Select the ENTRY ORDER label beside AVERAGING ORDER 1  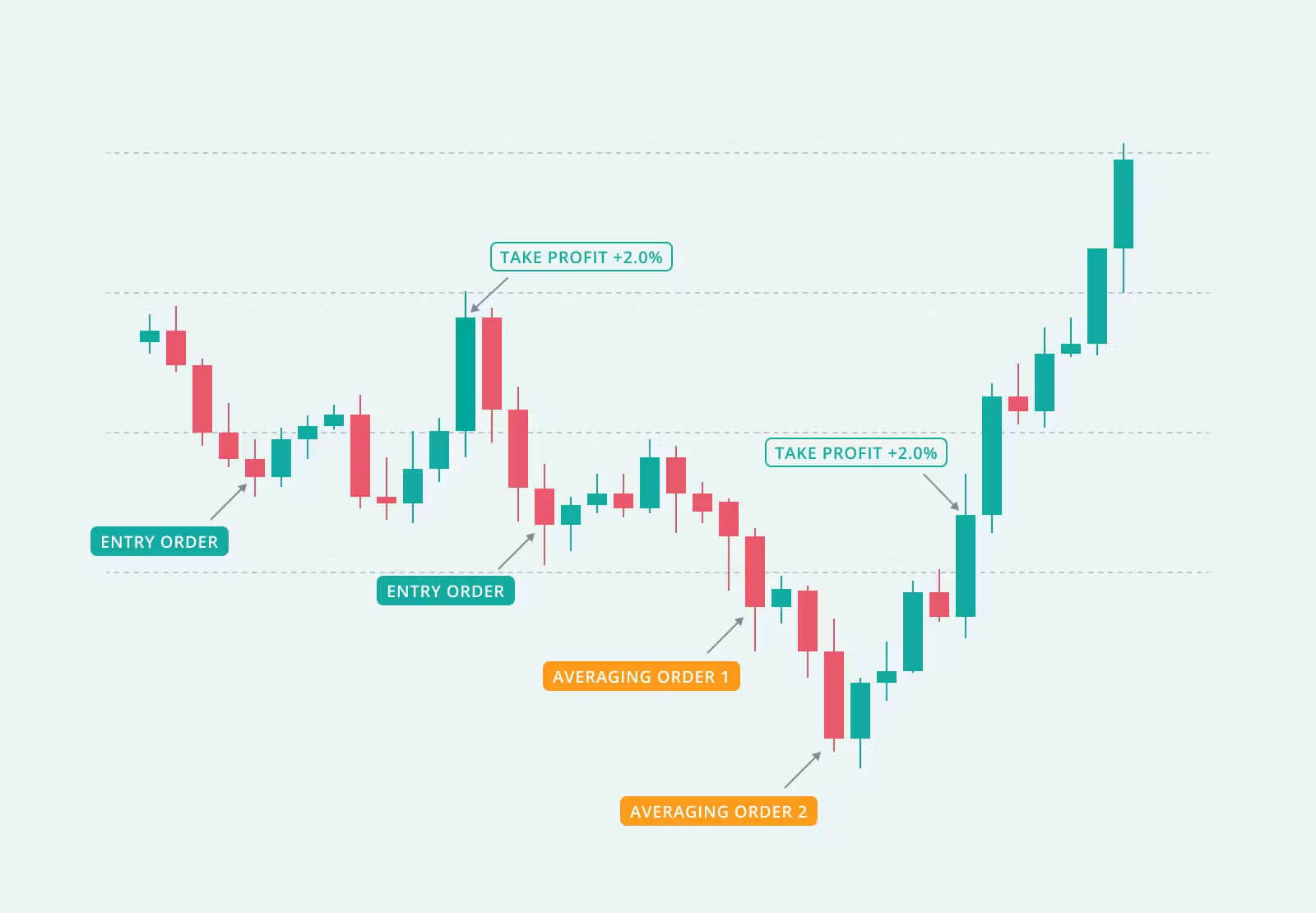(445, 591)
